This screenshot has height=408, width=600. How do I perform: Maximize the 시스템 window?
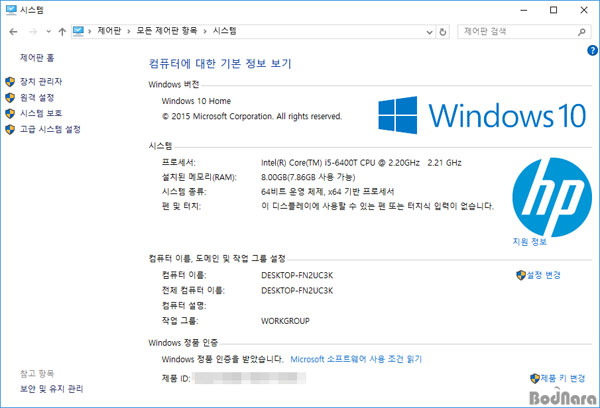[x=553, y=10]
